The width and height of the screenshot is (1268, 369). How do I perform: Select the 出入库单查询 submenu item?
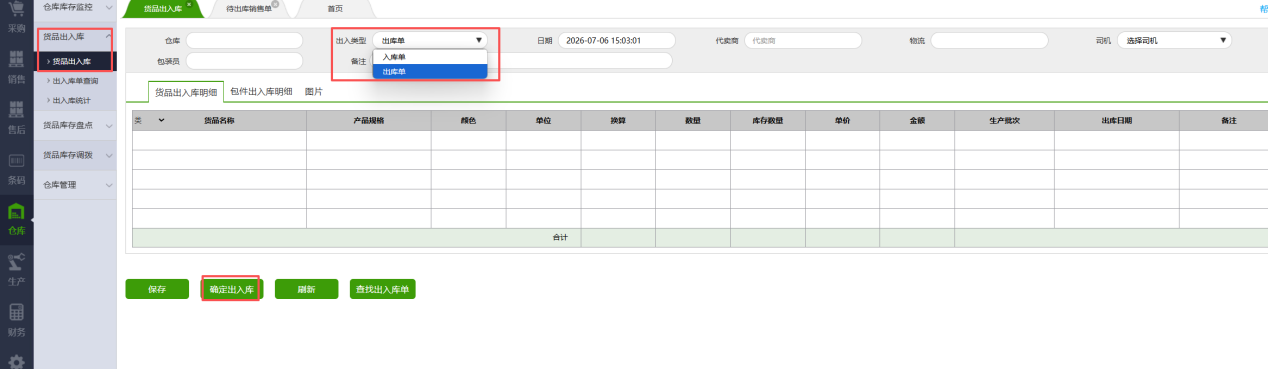(75, 81)
